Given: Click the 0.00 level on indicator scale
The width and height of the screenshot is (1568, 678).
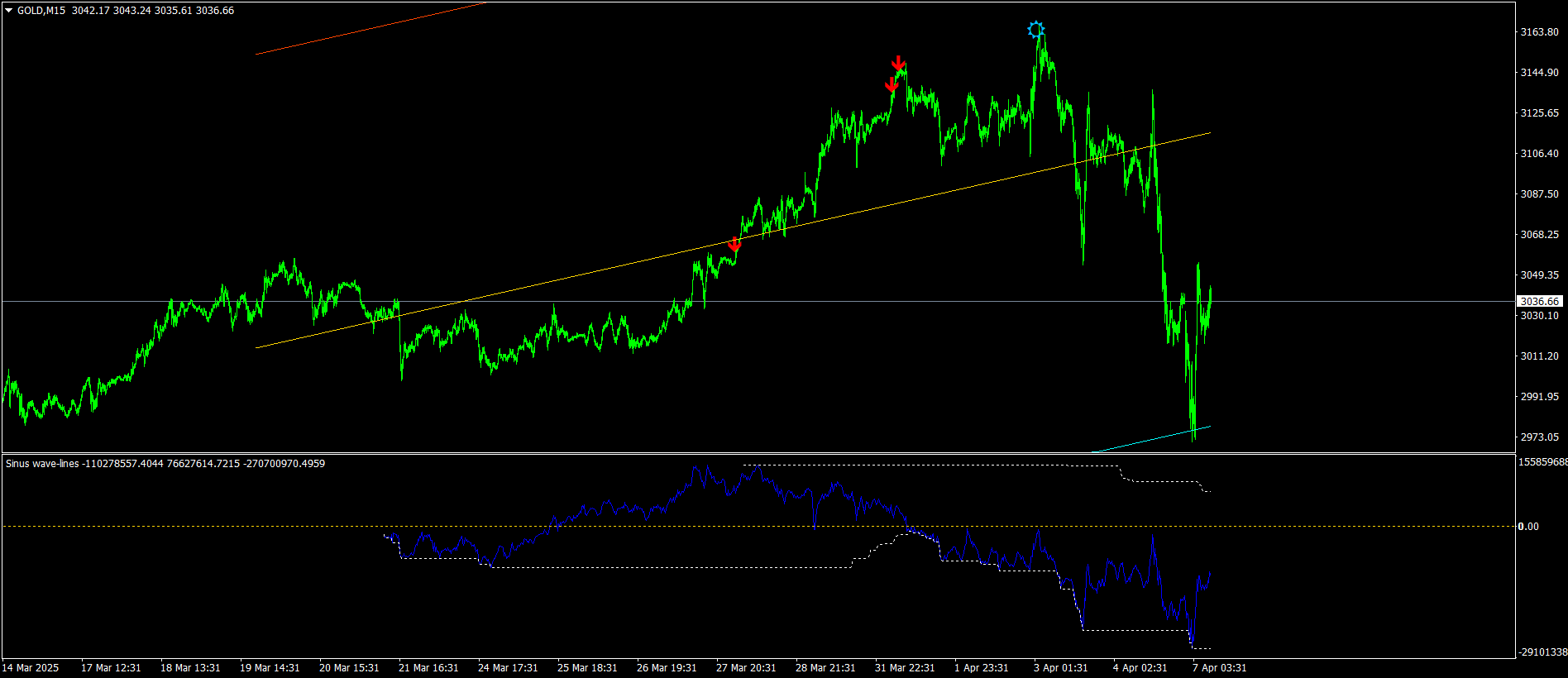Looking at the screenshot, I should tap(1529, 527).
